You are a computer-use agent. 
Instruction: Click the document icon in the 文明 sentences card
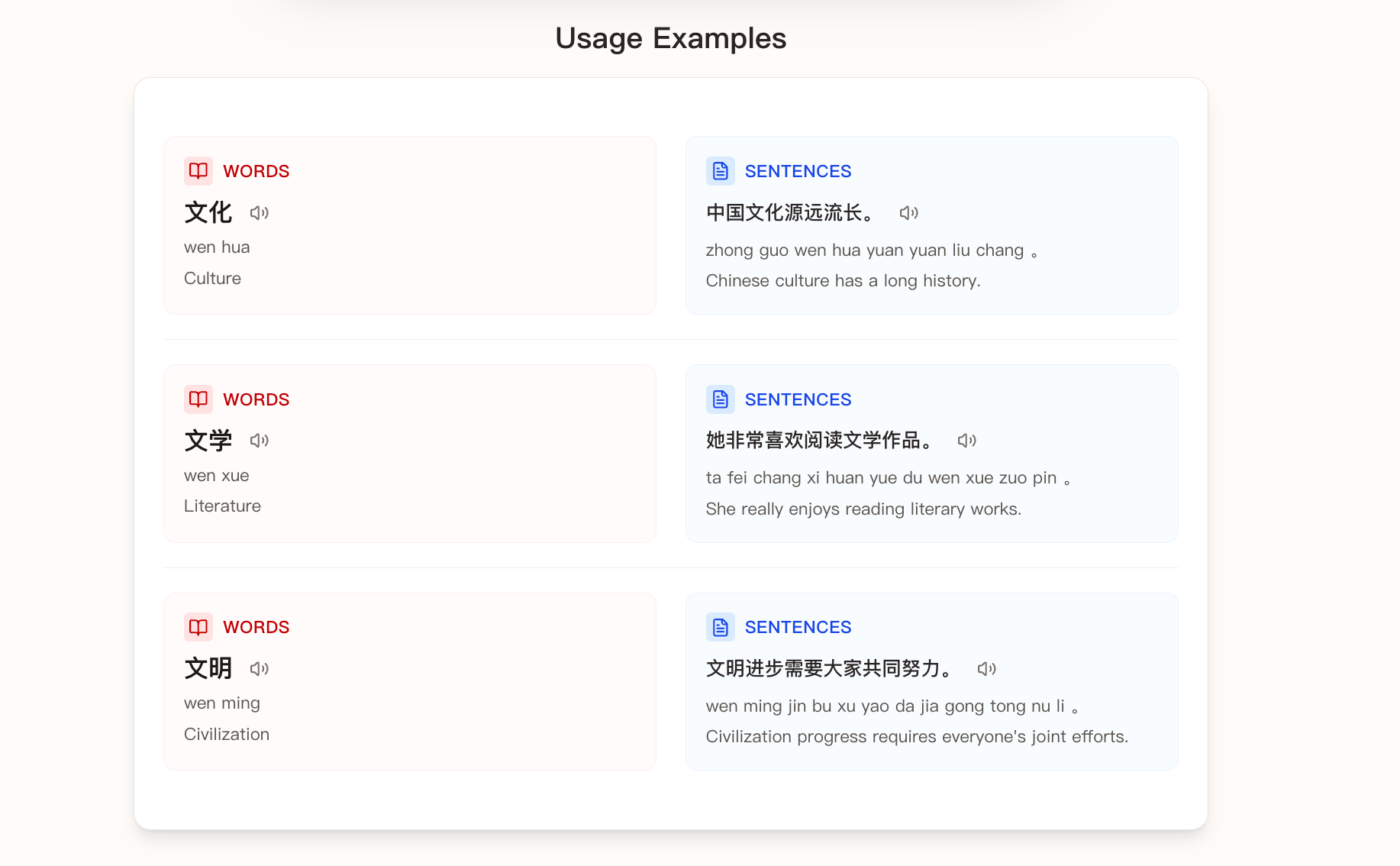[719, 626]
